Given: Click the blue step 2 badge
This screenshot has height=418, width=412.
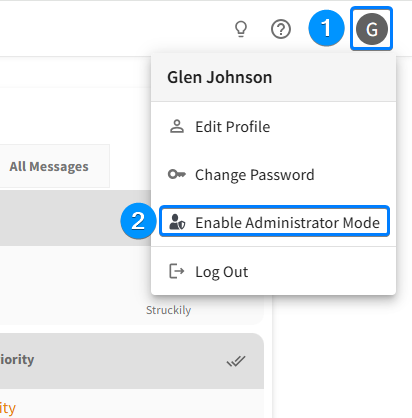Looking at the screenshot, I should tap(138, 221).
